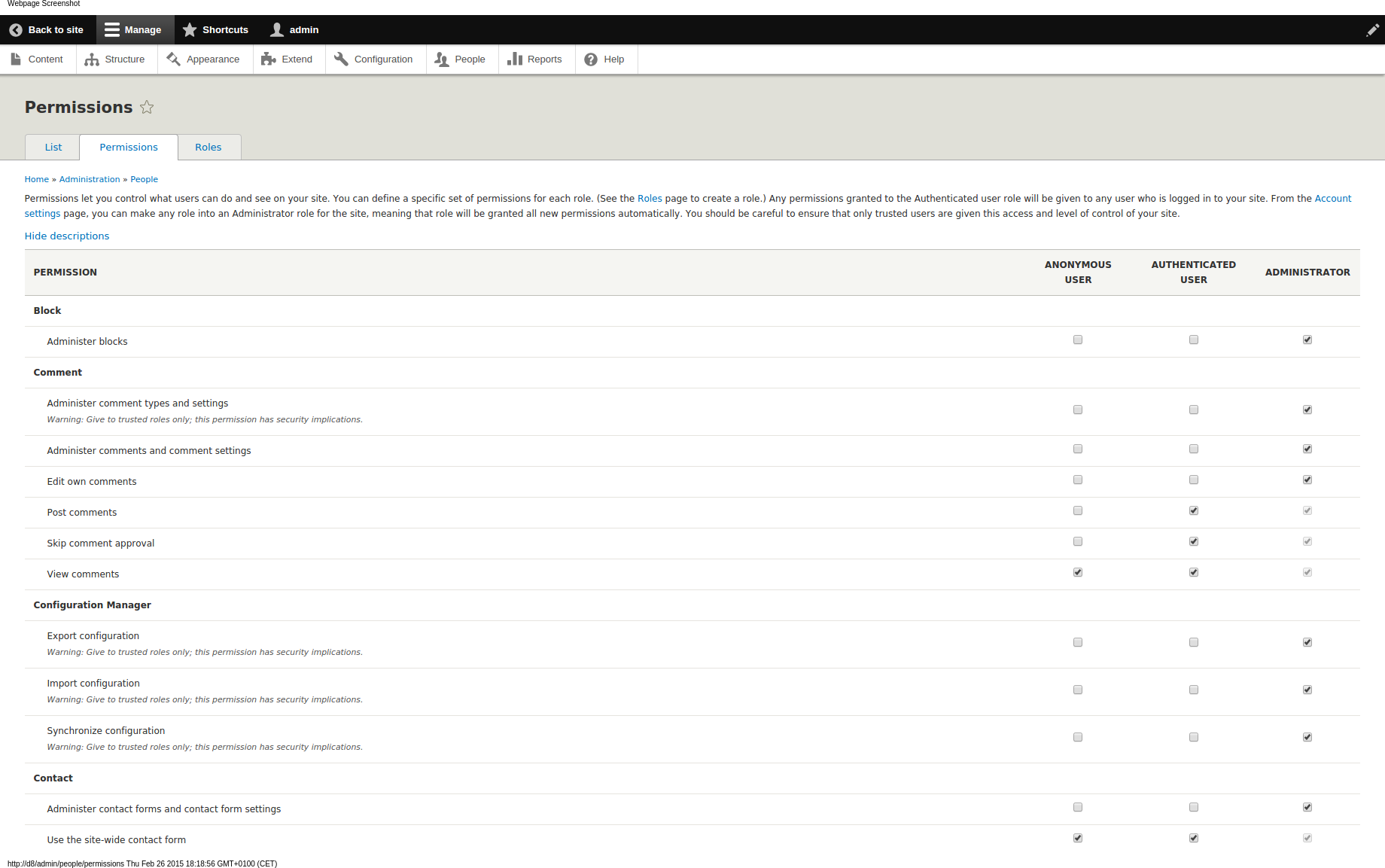The image size is (1385, 868).
Task: Open the Roles tab
Action: (x=209, y=148)
